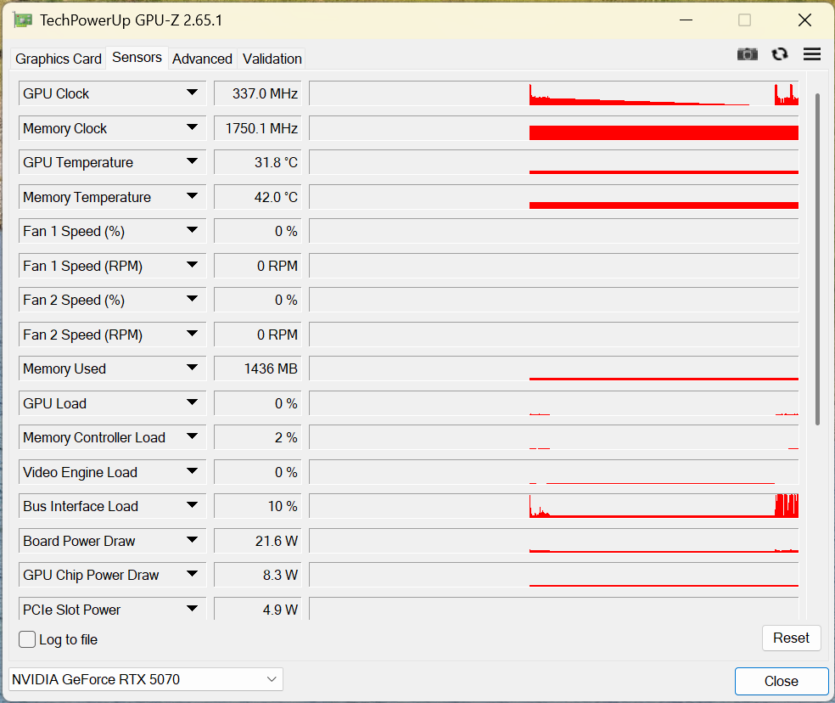The width and height of the screenshot is (835, 703).
Task: Expand the Memory Controller Load dropdown
Action: (x=192, y=437)
